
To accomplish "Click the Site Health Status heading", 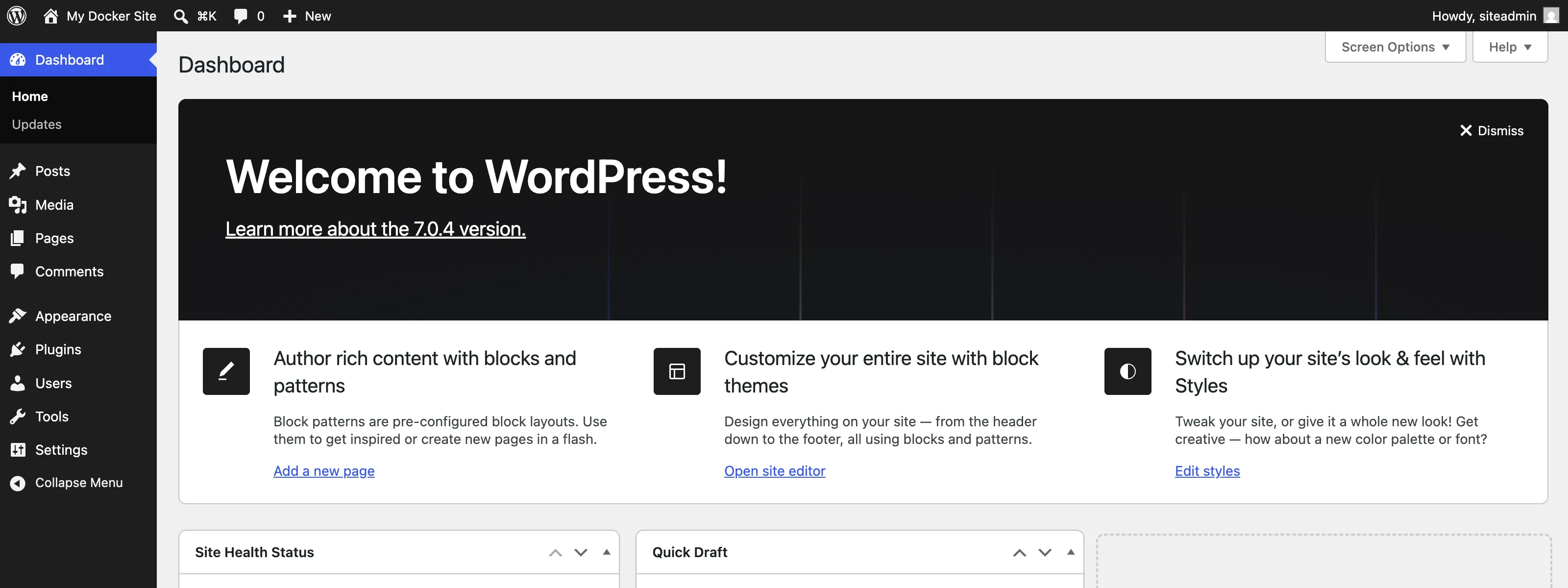I will coord(254,552).
